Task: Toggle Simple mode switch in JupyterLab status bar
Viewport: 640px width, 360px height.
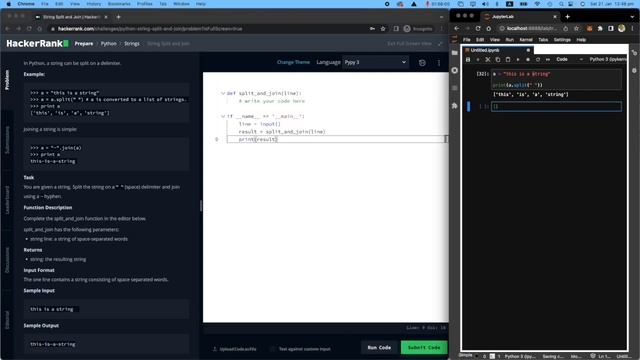Action: pyautogui.click(x=477, y=356)
